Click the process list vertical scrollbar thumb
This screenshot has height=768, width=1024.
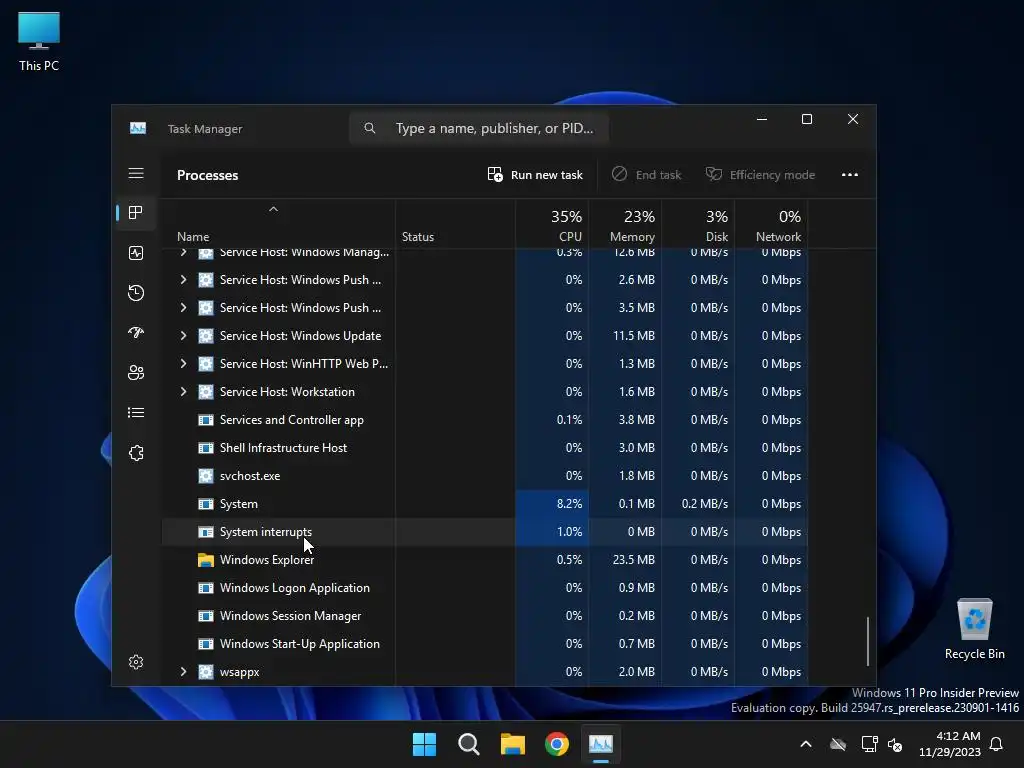868,641
